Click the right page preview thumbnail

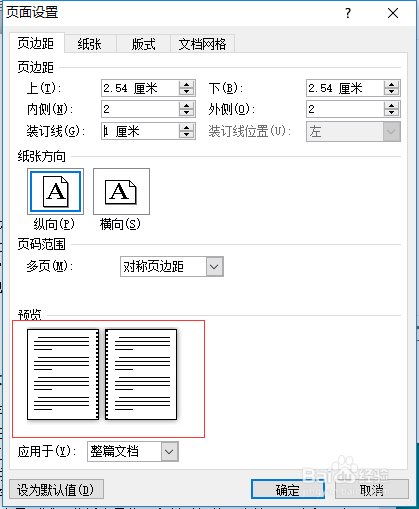[141, 374]
